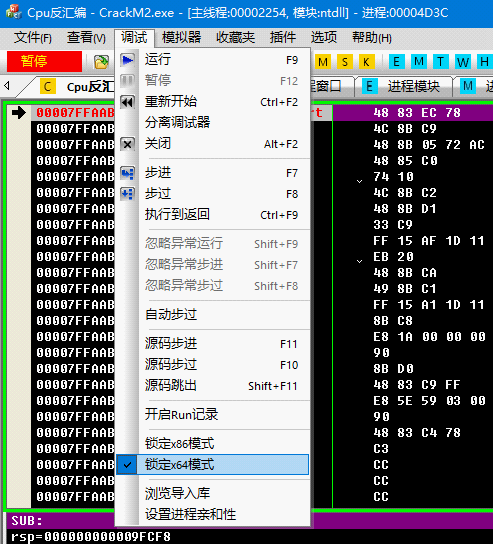Select 自动步过 menu item
This screenshot has height=545, width=494.
212,315
